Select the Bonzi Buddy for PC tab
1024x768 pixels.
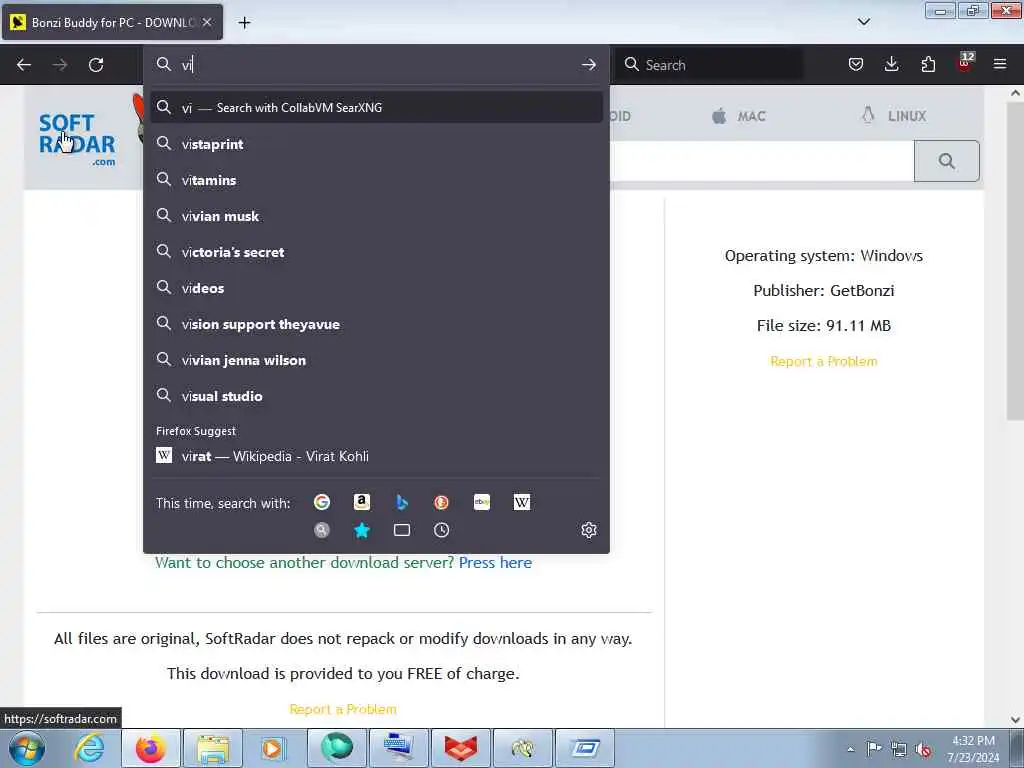112,22
